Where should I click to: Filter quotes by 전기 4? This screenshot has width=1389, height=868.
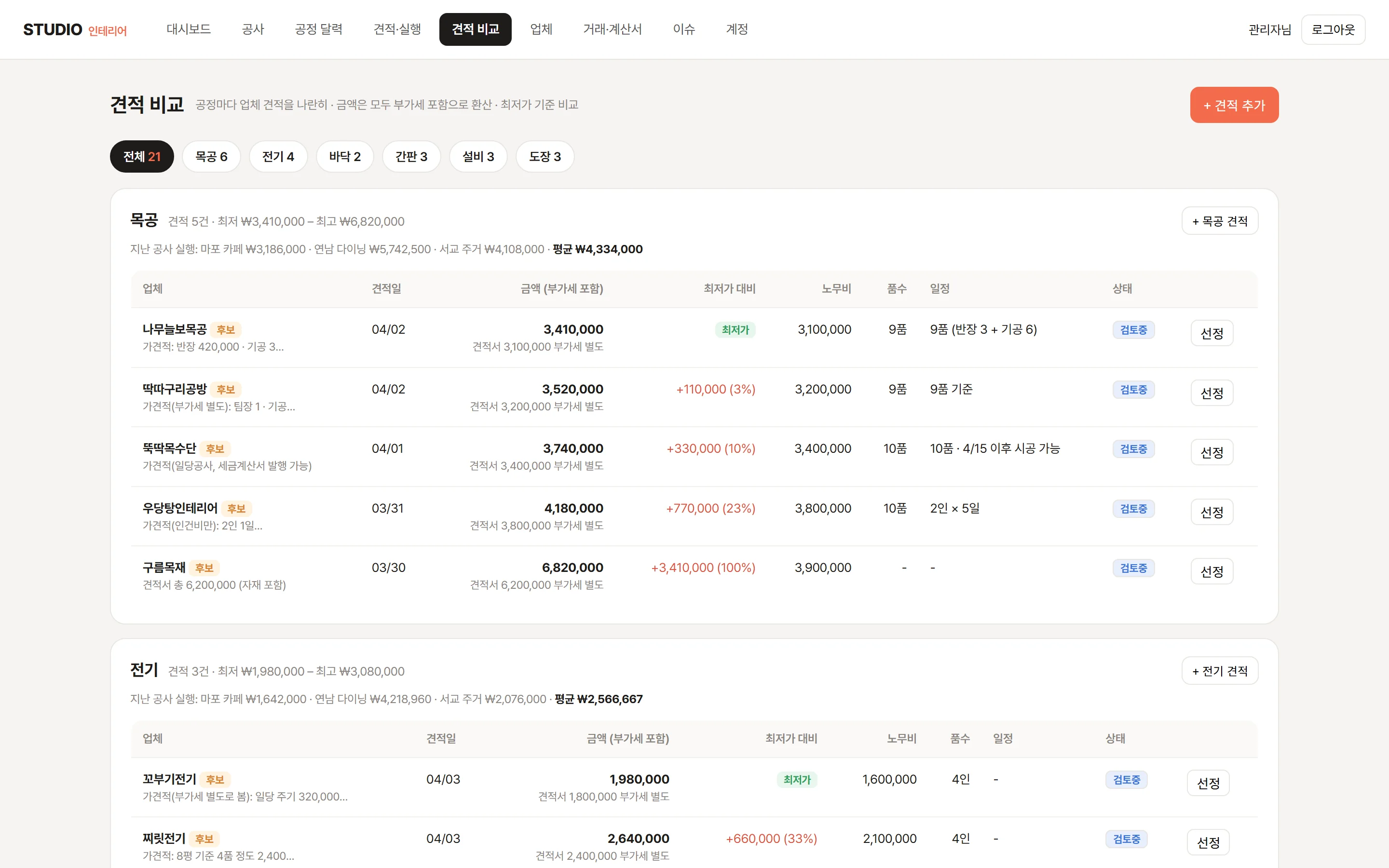278,156
